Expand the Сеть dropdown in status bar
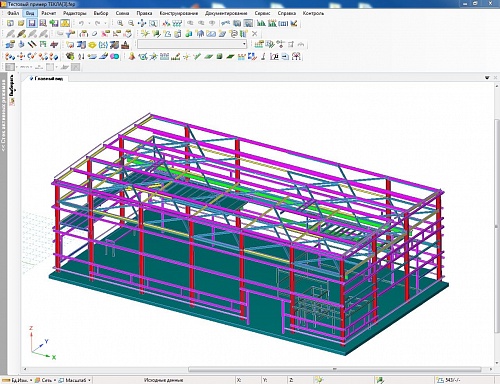Screen dimensions: 500x384 tap(55, 380)
